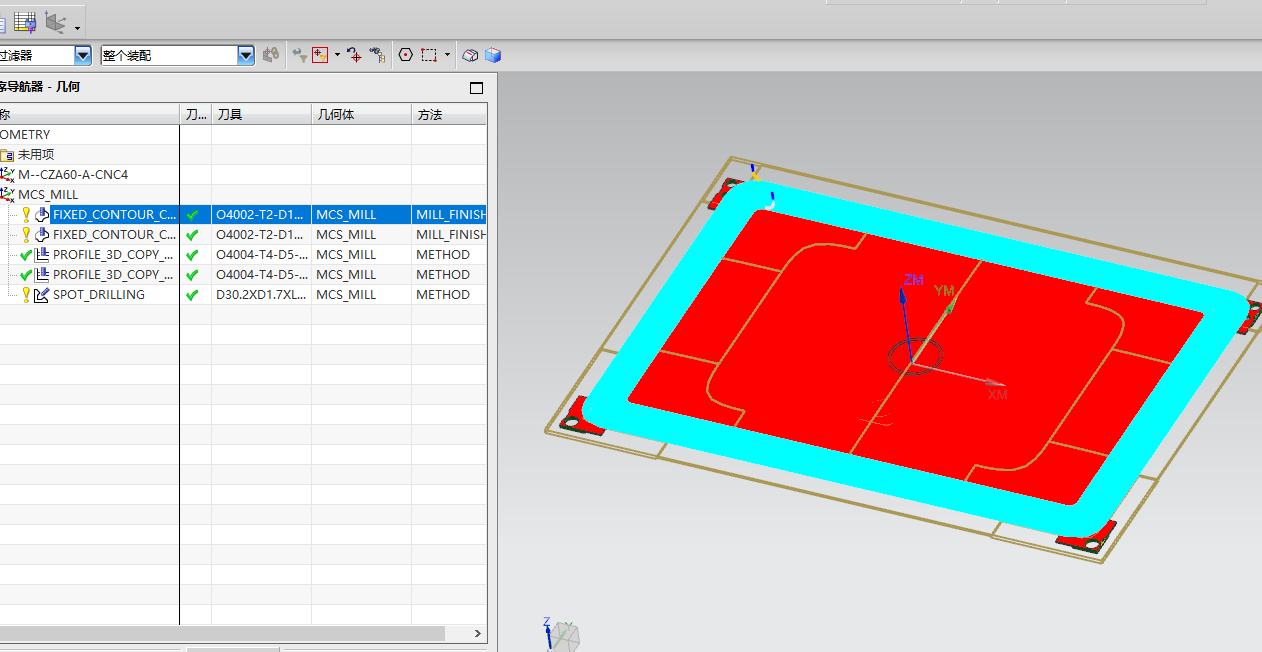This screenshot has width=1262, height=652.
Task: Click the 刀... toolpath column header
Action: (196, 114)
